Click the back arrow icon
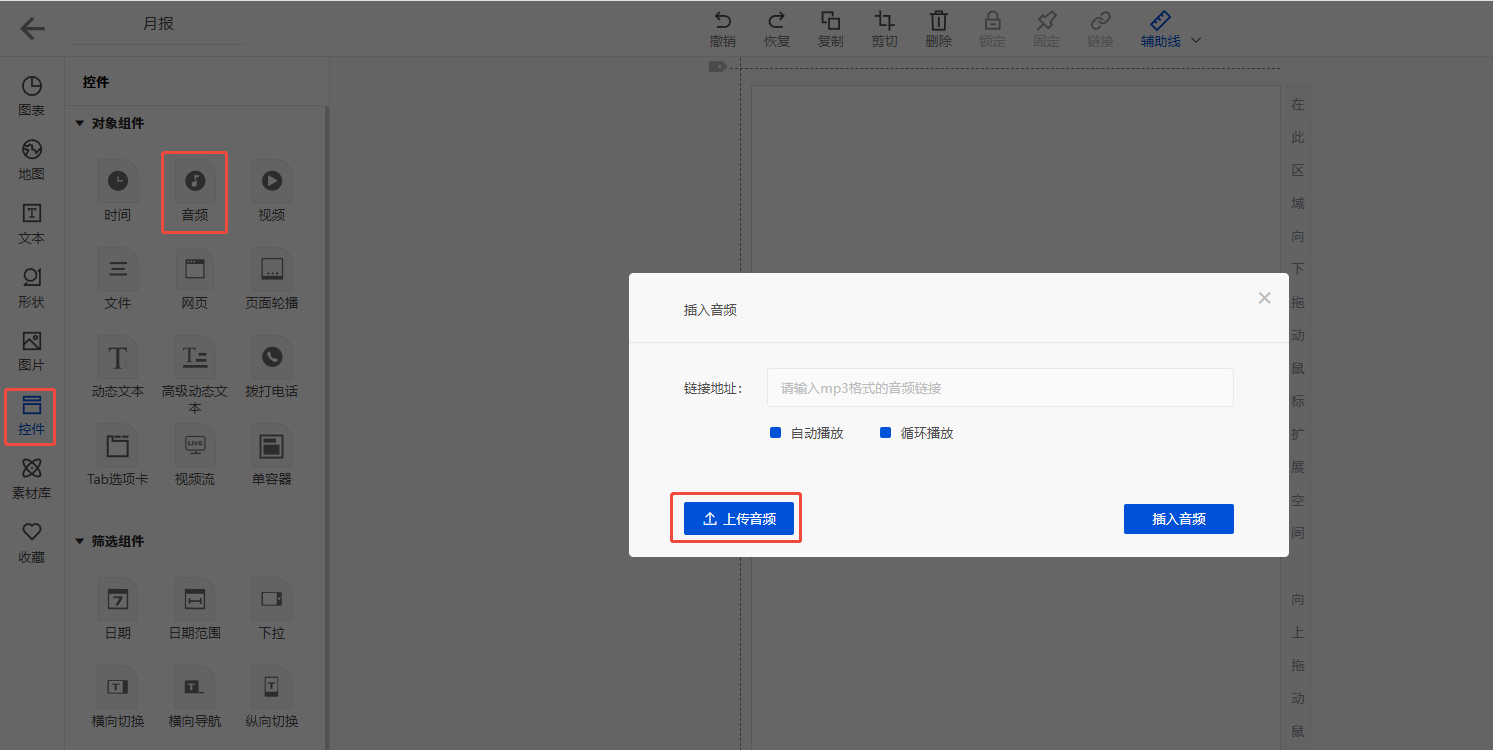 (33, 29)
